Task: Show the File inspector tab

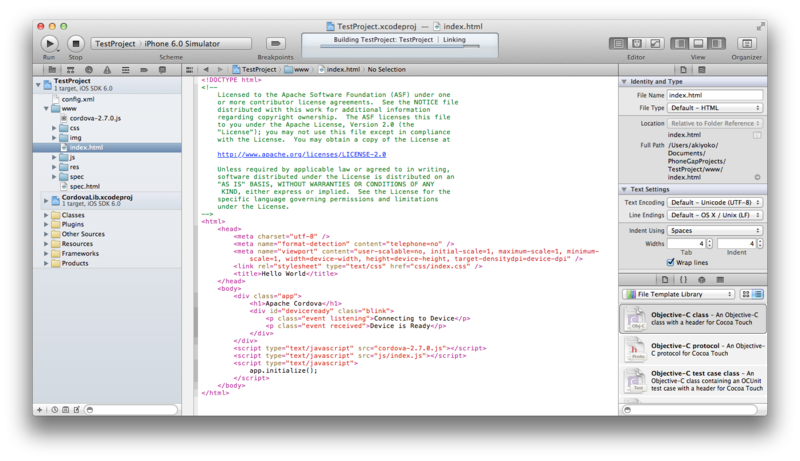Action: click(x=683, y=70)
